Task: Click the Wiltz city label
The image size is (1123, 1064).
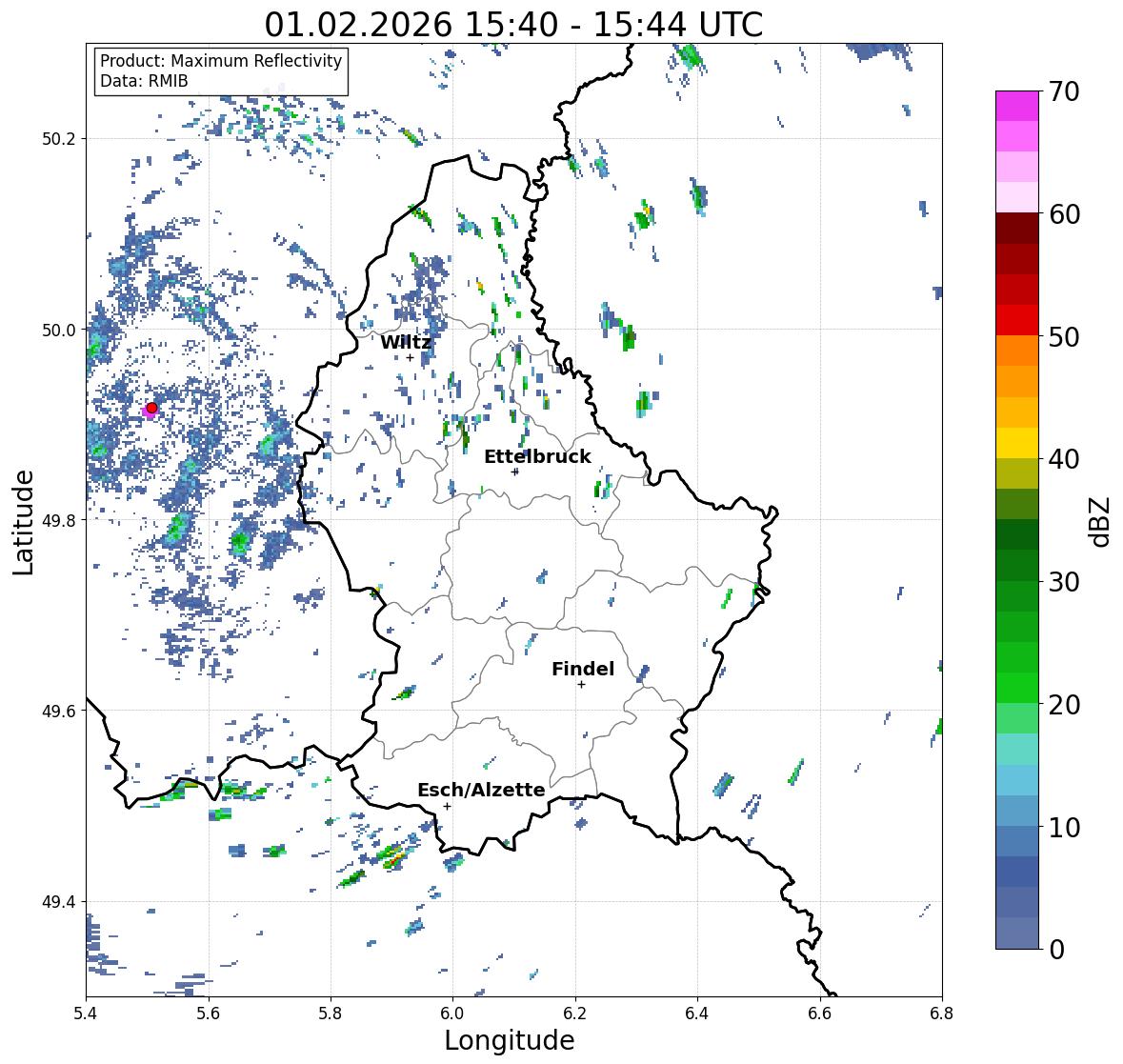Action: pyautogui.click(x=406, y=342)
